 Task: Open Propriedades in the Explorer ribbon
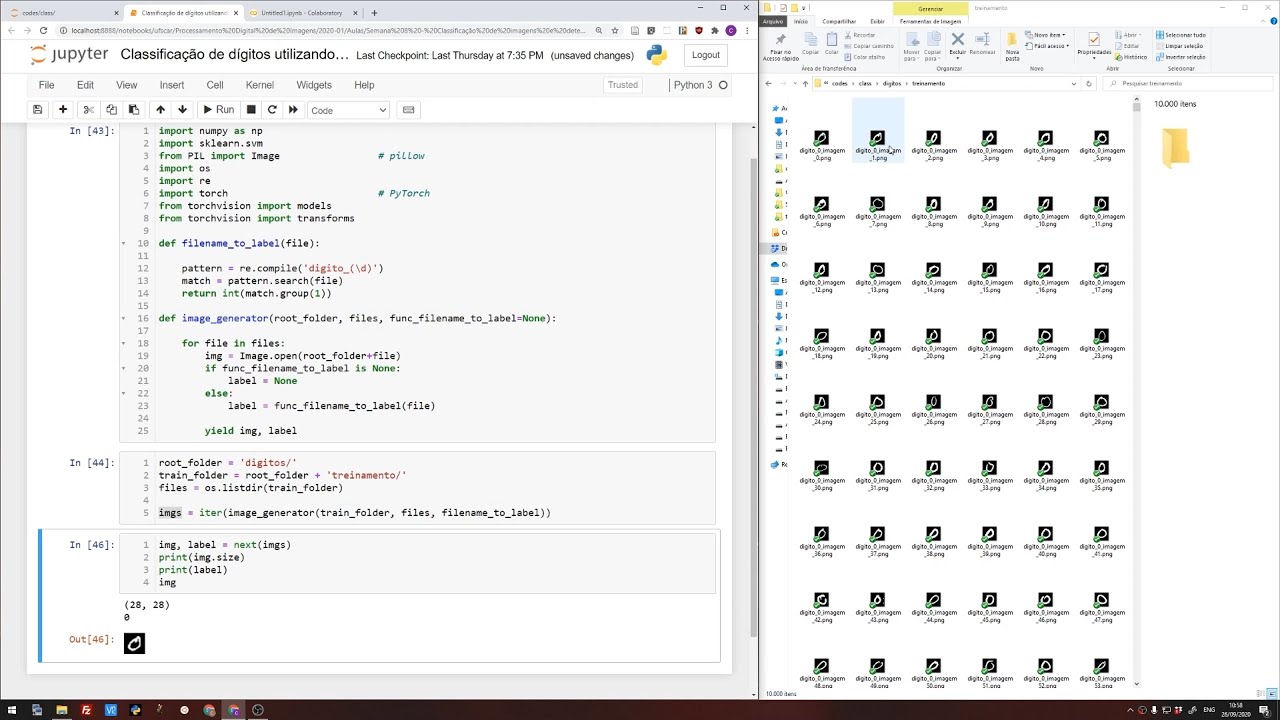[x=1094, y=44]
